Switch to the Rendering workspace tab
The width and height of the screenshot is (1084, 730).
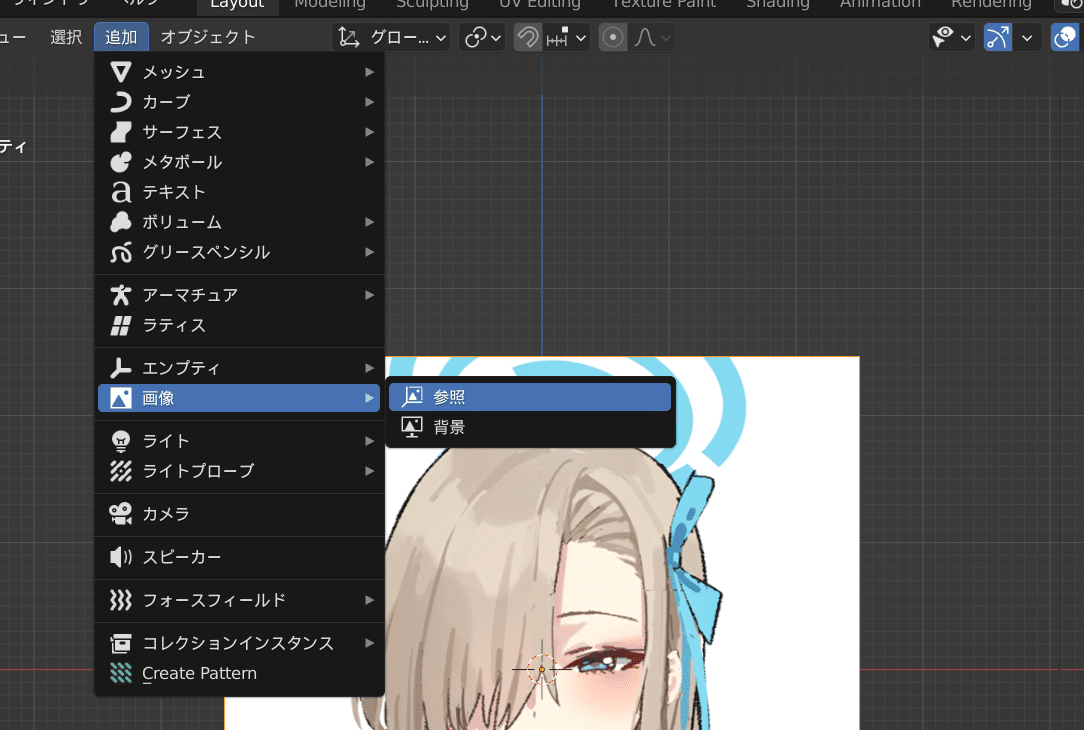point(991,5)
